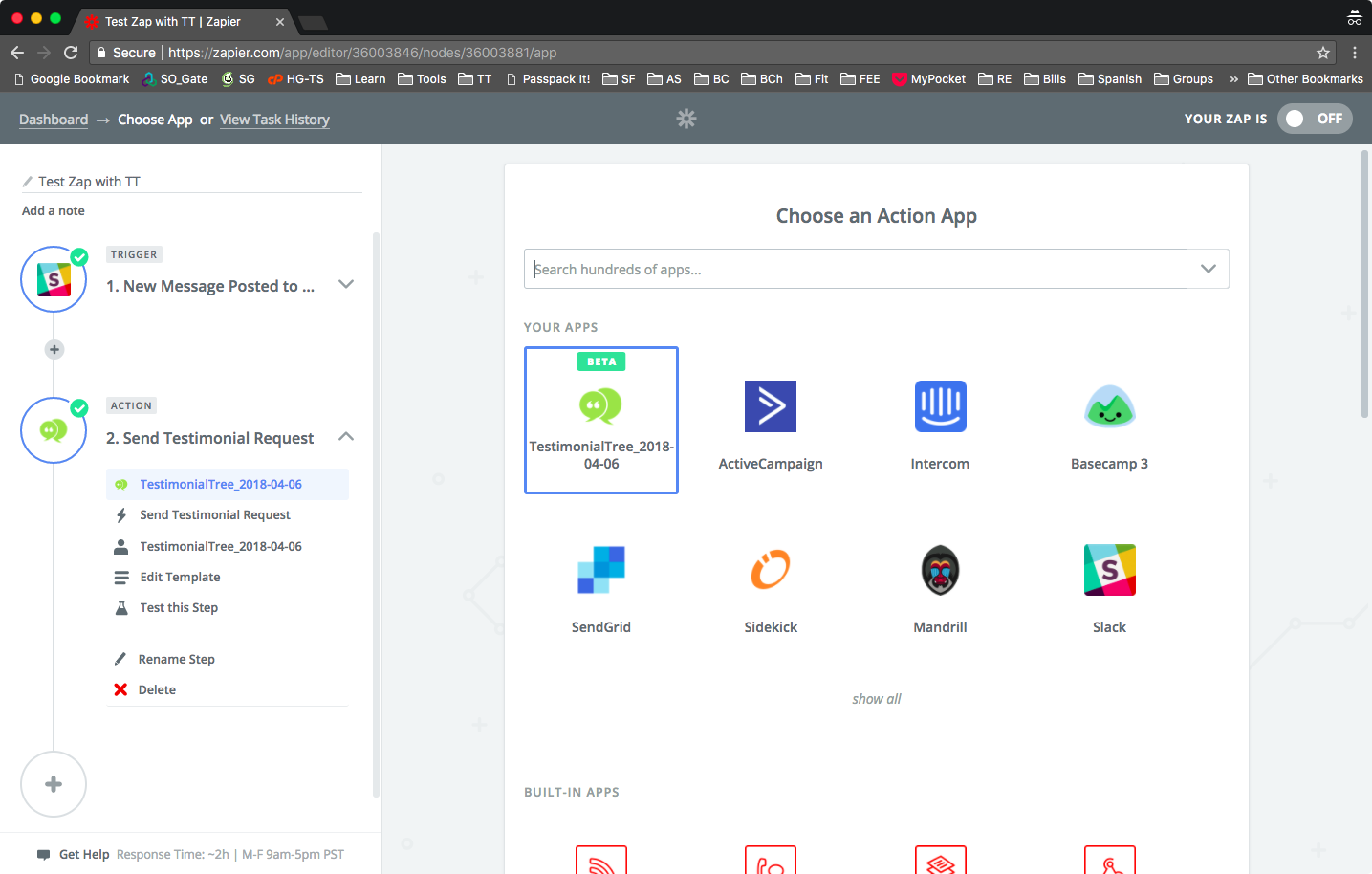Show more bookmarks with the double chevron
This screenshot has width=1372, height=874.
click(x=1233, y=79)
